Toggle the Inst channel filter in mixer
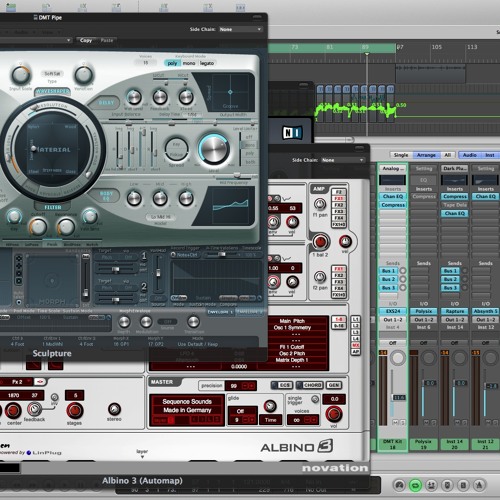 click(x=490, y=155)
